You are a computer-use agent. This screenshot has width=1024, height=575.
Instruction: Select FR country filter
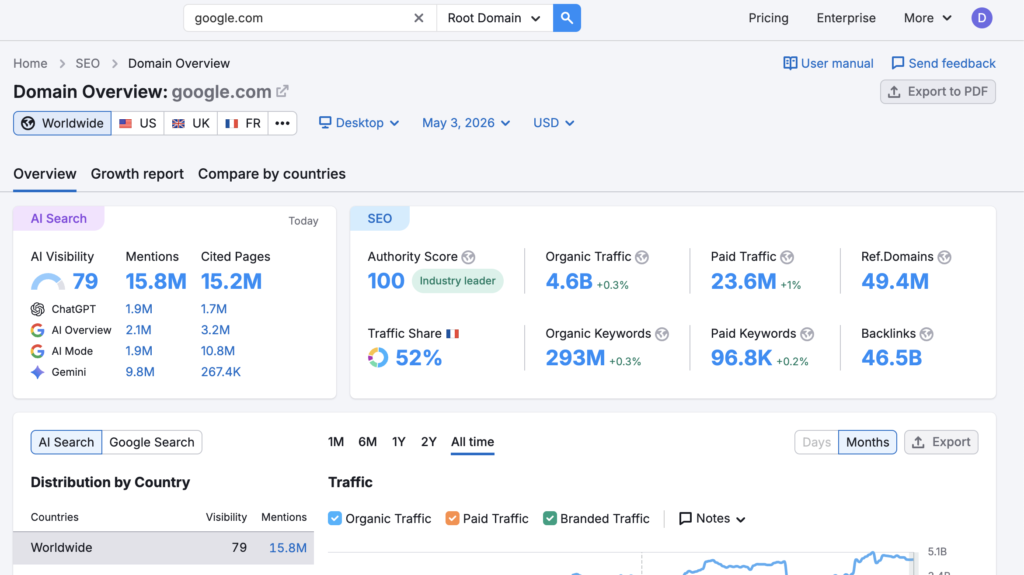242,123
